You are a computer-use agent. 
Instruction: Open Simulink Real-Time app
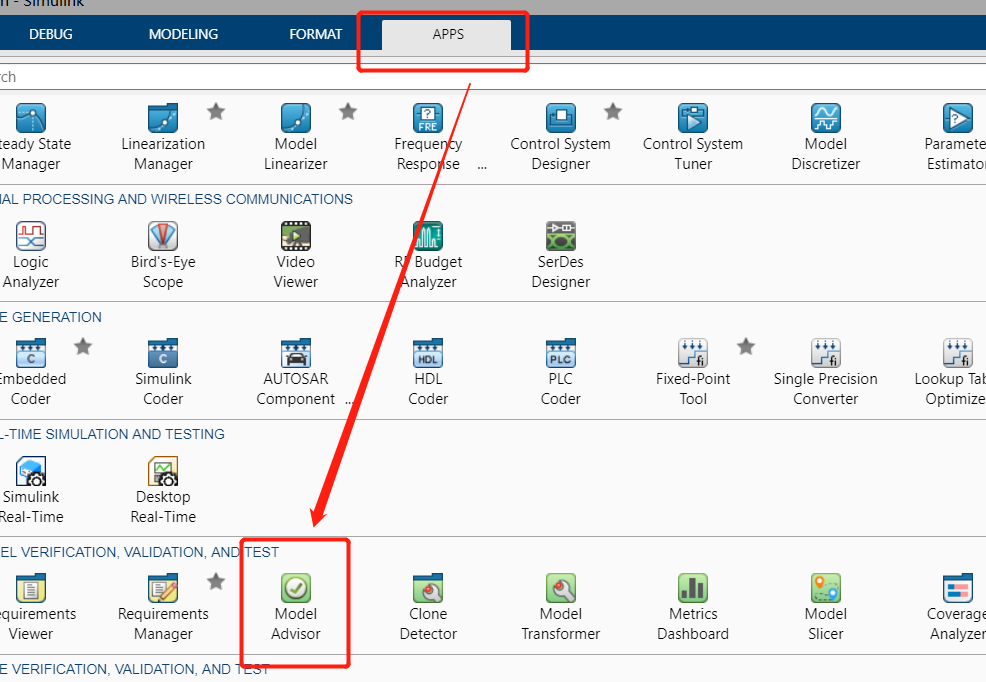[31, 490]
